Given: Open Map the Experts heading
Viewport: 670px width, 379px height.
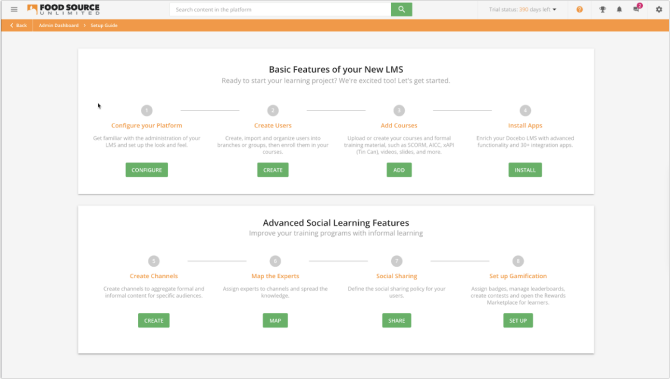Looking at the screenshot, I should [x=275, y=276].
